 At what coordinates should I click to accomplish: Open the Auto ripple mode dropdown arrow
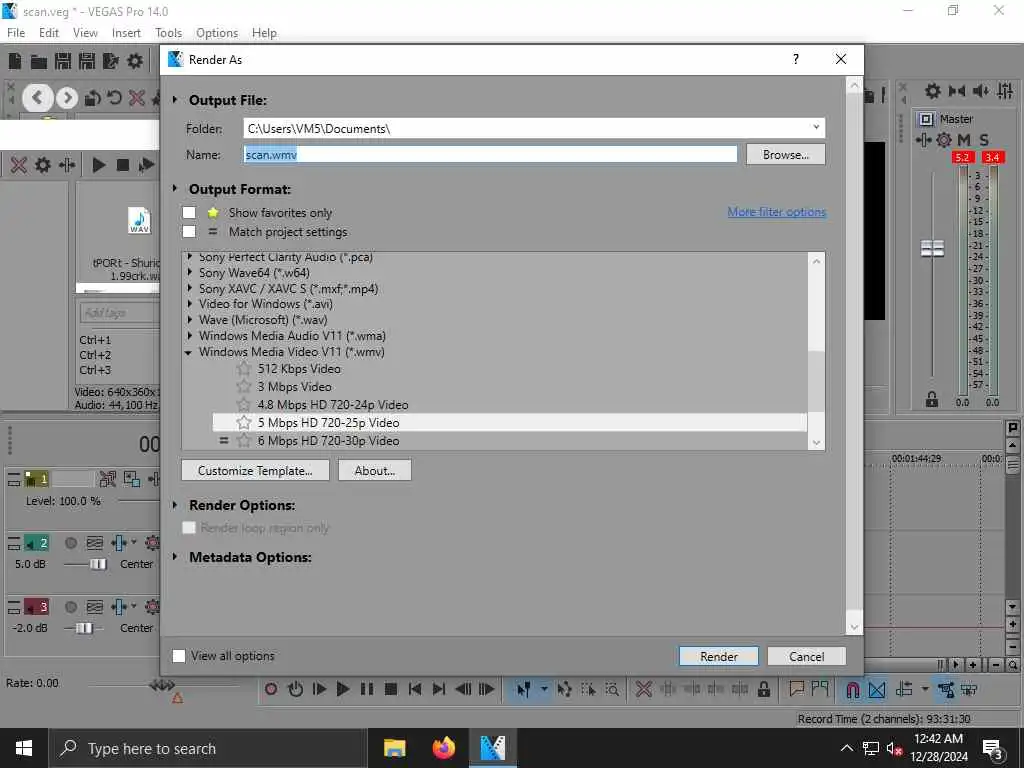point(924,689)
